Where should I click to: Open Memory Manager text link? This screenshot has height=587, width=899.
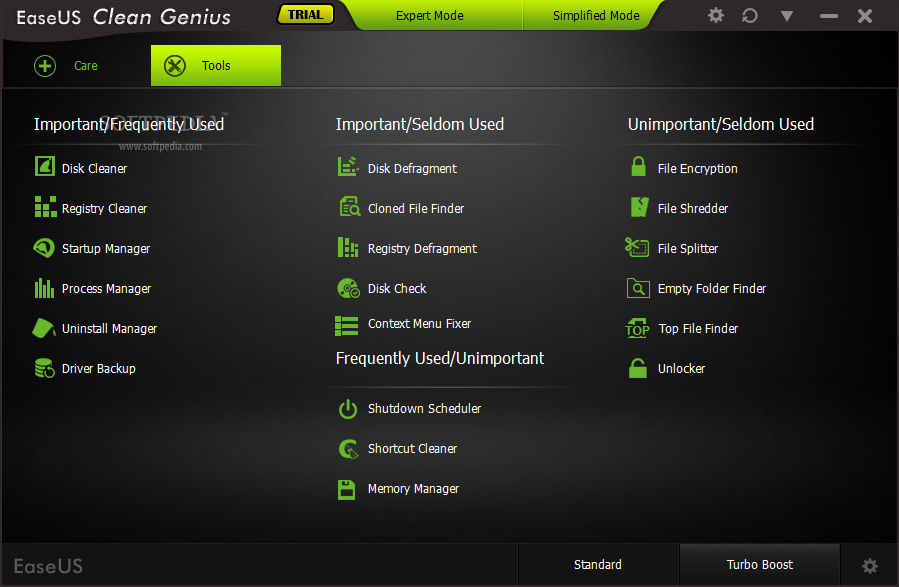click(413, 489)
